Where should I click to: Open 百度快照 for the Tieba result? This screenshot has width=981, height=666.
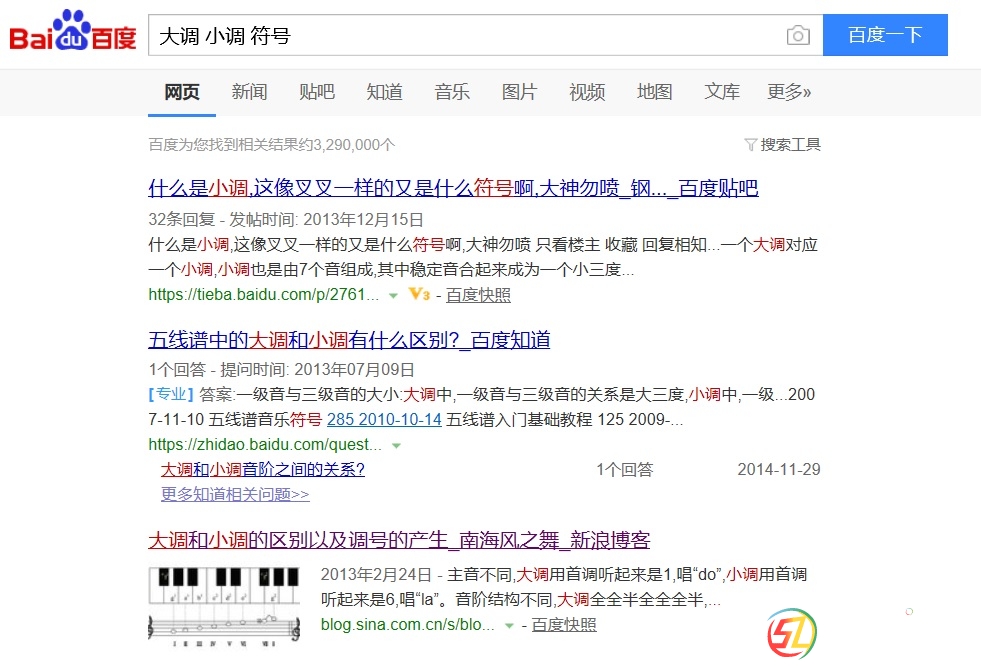[478, 295]
